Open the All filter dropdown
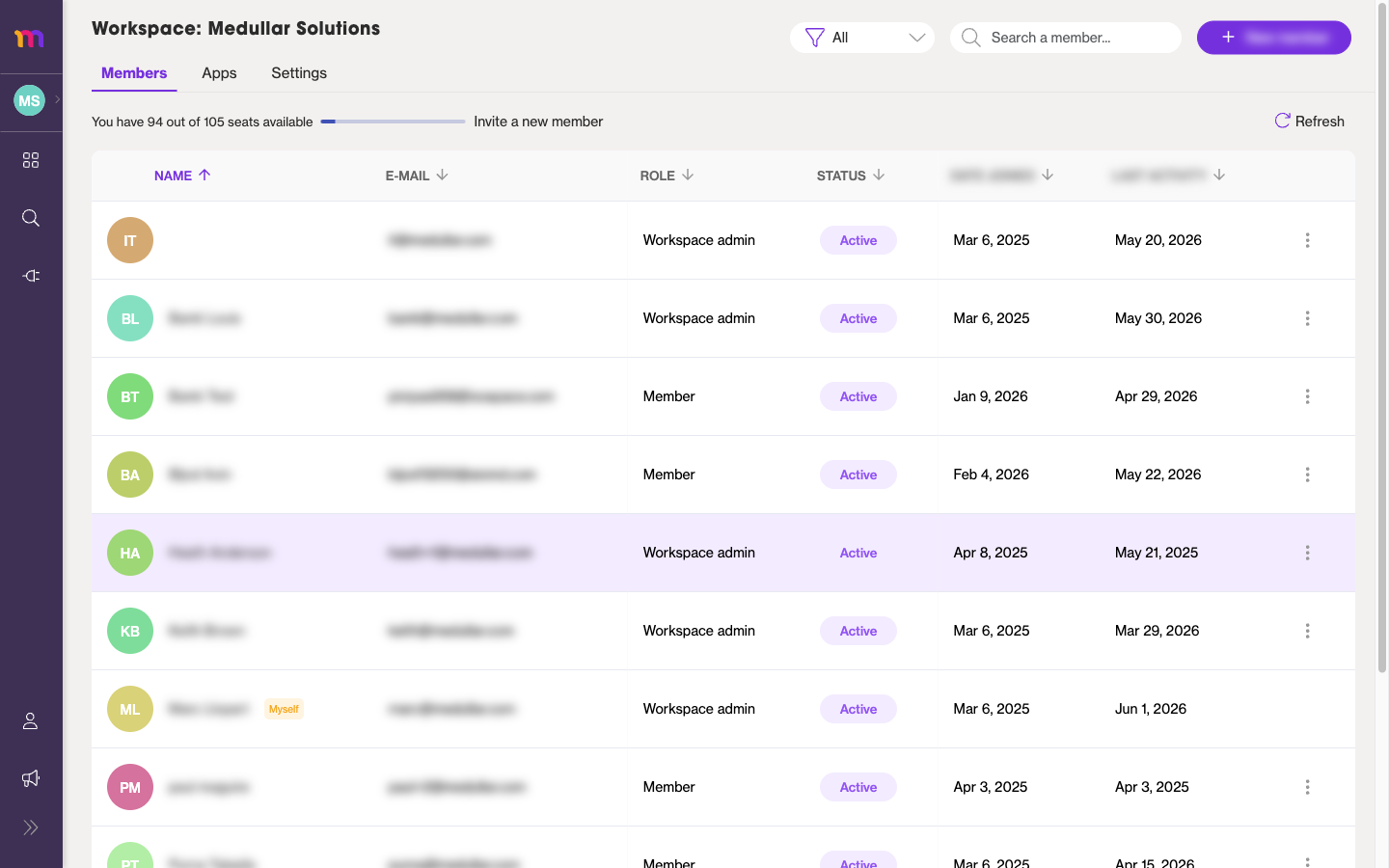Image resolution: width=1389 pixels, height=868 pixels. click(x=862, y=38)
